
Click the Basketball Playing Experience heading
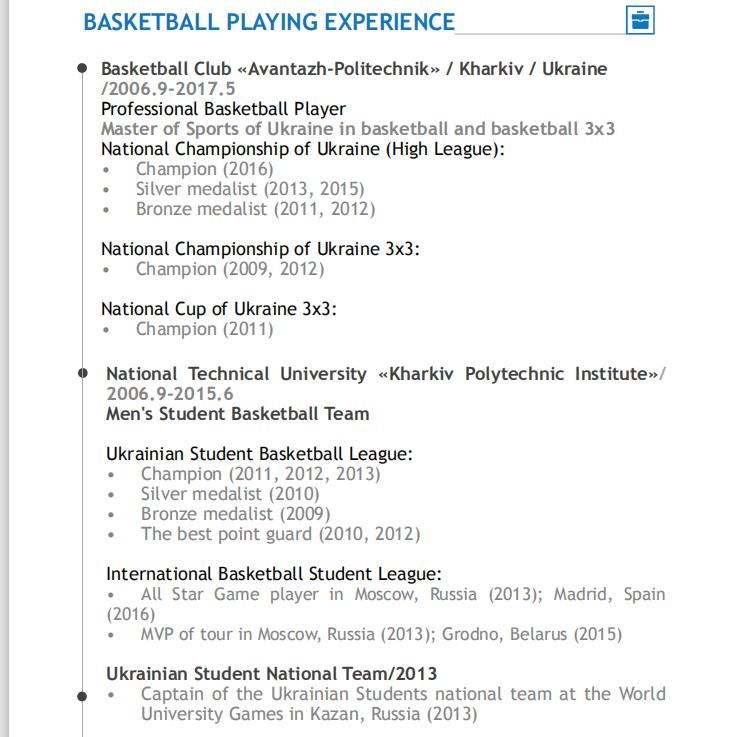[269, 22]
